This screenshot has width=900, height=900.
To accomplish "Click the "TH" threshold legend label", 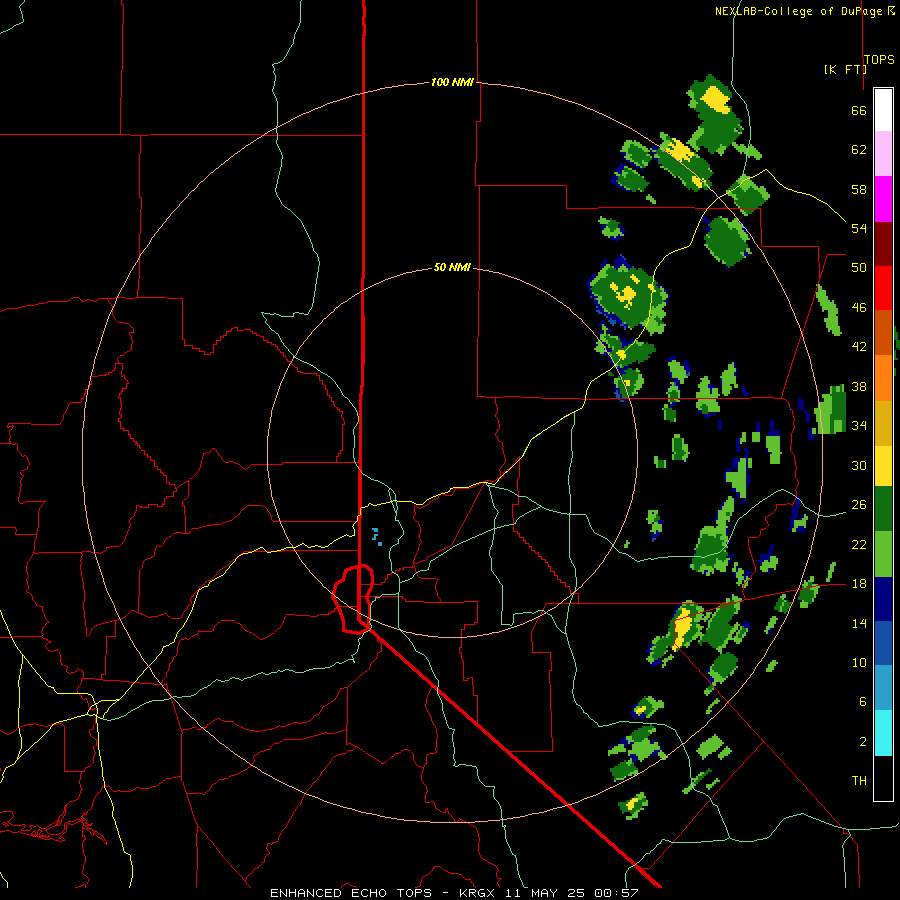I will coord(859,781).
